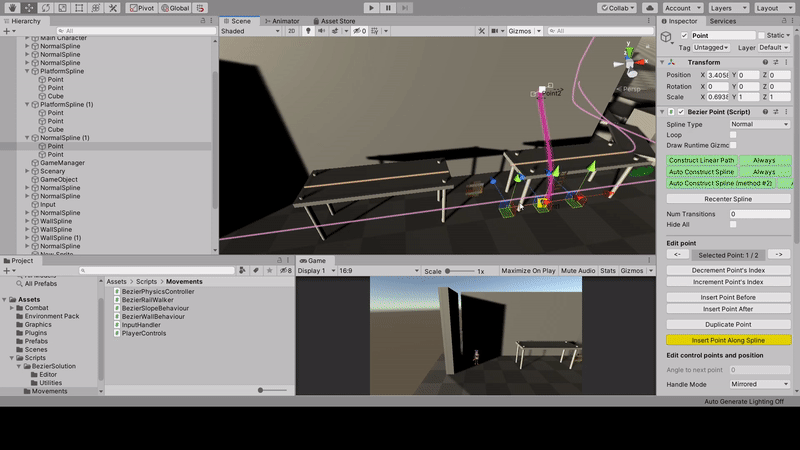The height and width of the screenshot is (450, 800).
Task: Toggle Mute Audio in Game view
Action: [x=578, y=270]
